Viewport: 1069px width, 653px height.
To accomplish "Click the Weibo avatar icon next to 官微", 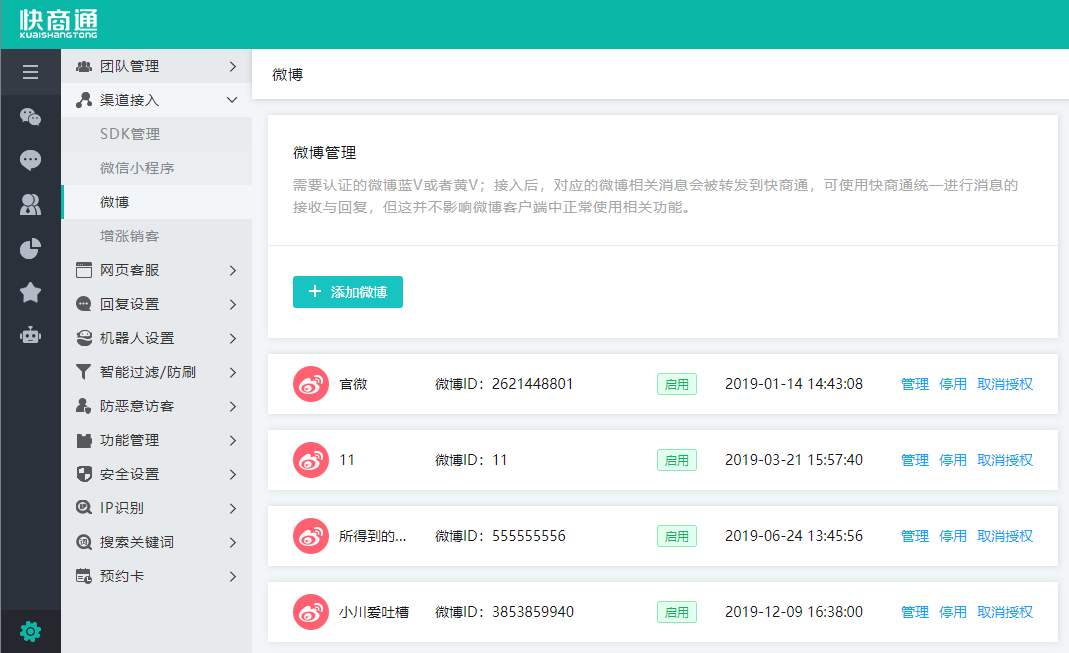I will coord(311,383).
